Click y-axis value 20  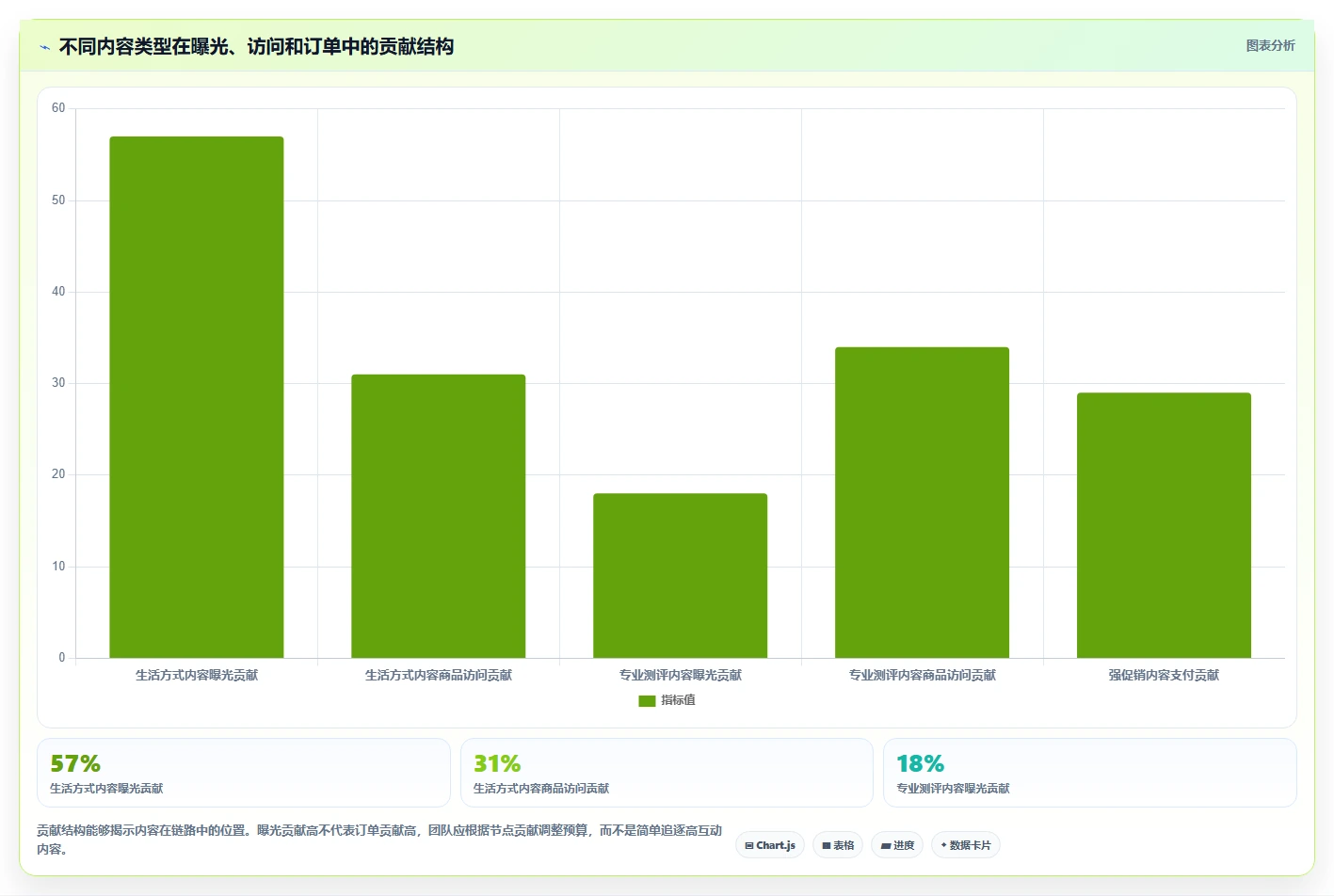[x=58, y=474]
